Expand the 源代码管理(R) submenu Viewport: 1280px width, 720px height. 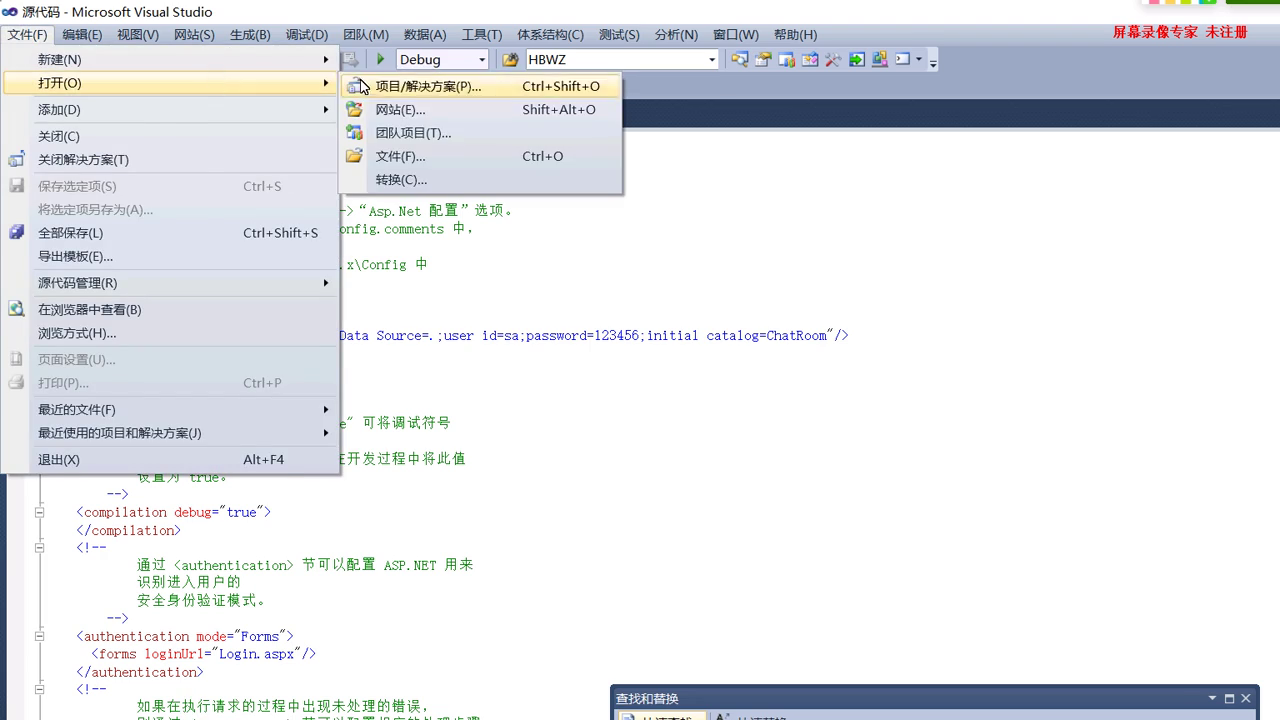pos(326,283)
